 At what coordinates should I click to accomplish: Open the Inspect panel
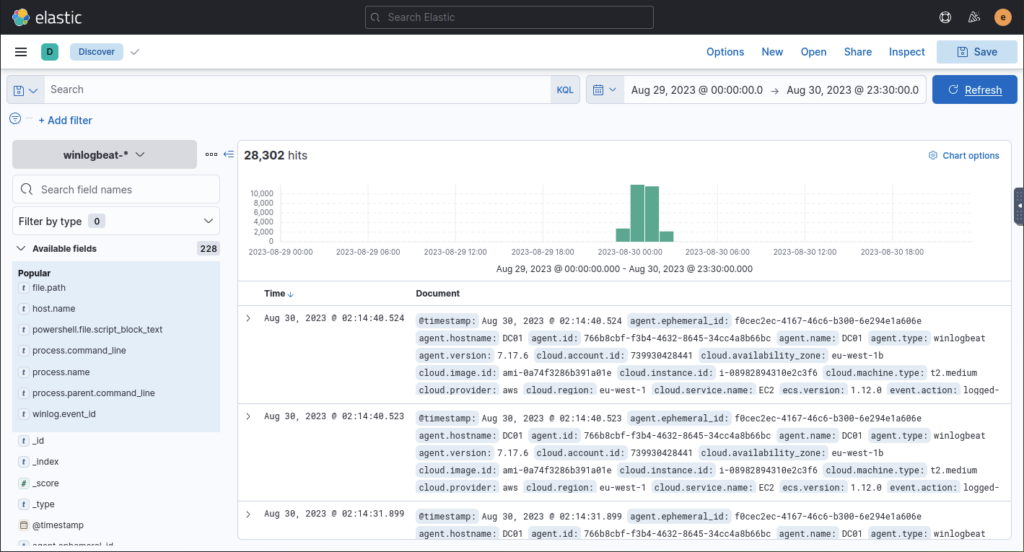pyautogui.click(x=906, y=52)
